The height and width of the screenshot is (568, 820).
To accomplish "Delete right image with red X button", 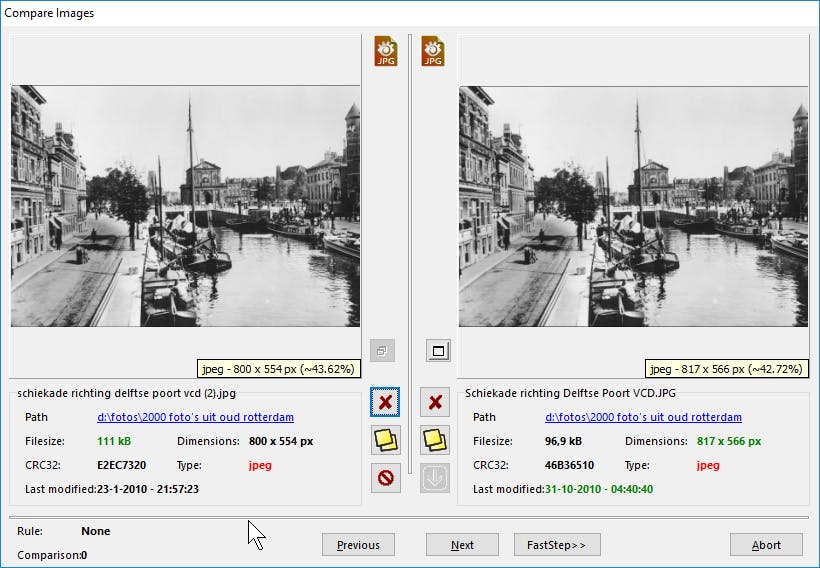I will pyautogui.click(x=435, y=402).
